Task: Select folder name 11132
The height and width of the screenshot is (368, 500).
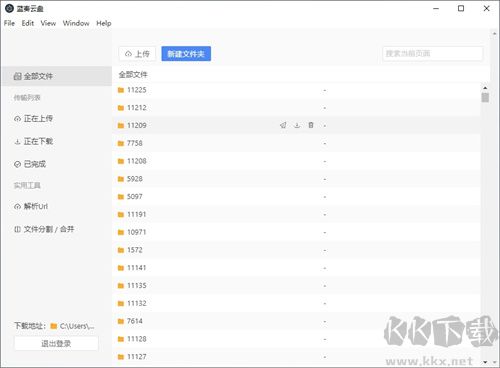Action: tap(137, 303)
